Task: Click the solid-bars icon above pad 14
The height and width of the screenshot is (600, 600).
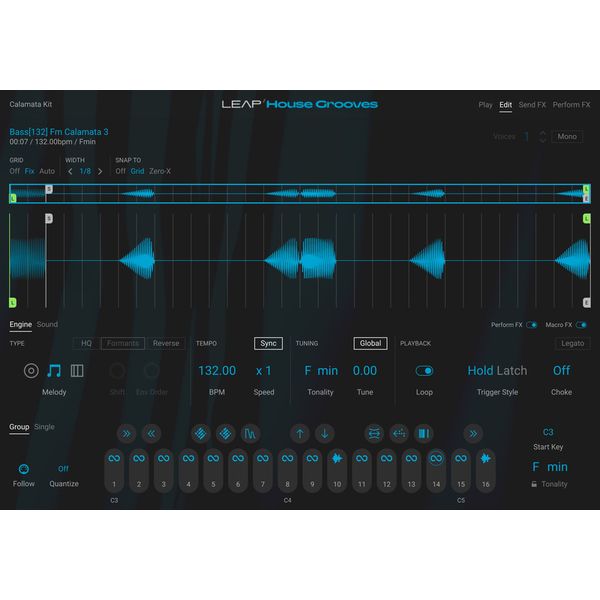Action: pyautogui.click(x=424, y=434)
